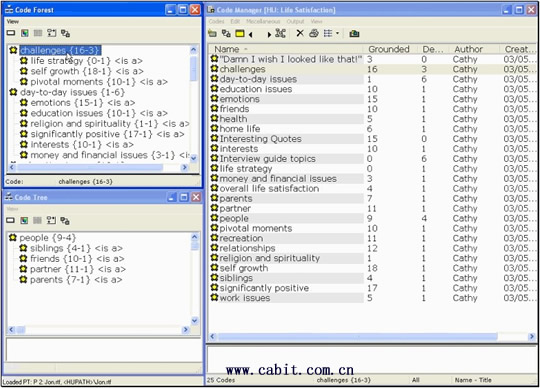Open View menu in Code Forest window
540x388 pixels.
click(x=13, y=21)
